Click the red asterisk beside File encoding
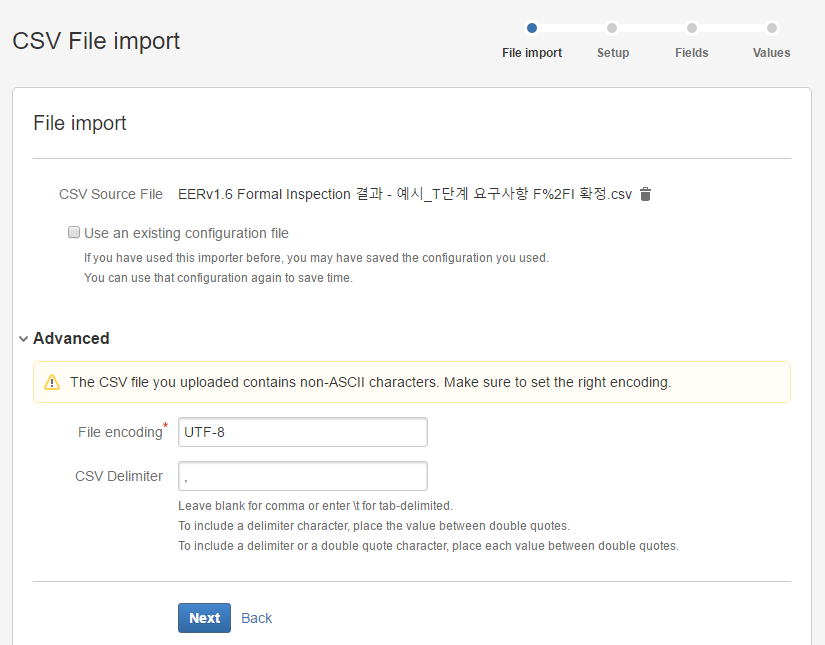The image size is (825, 645). click(167, 426)
